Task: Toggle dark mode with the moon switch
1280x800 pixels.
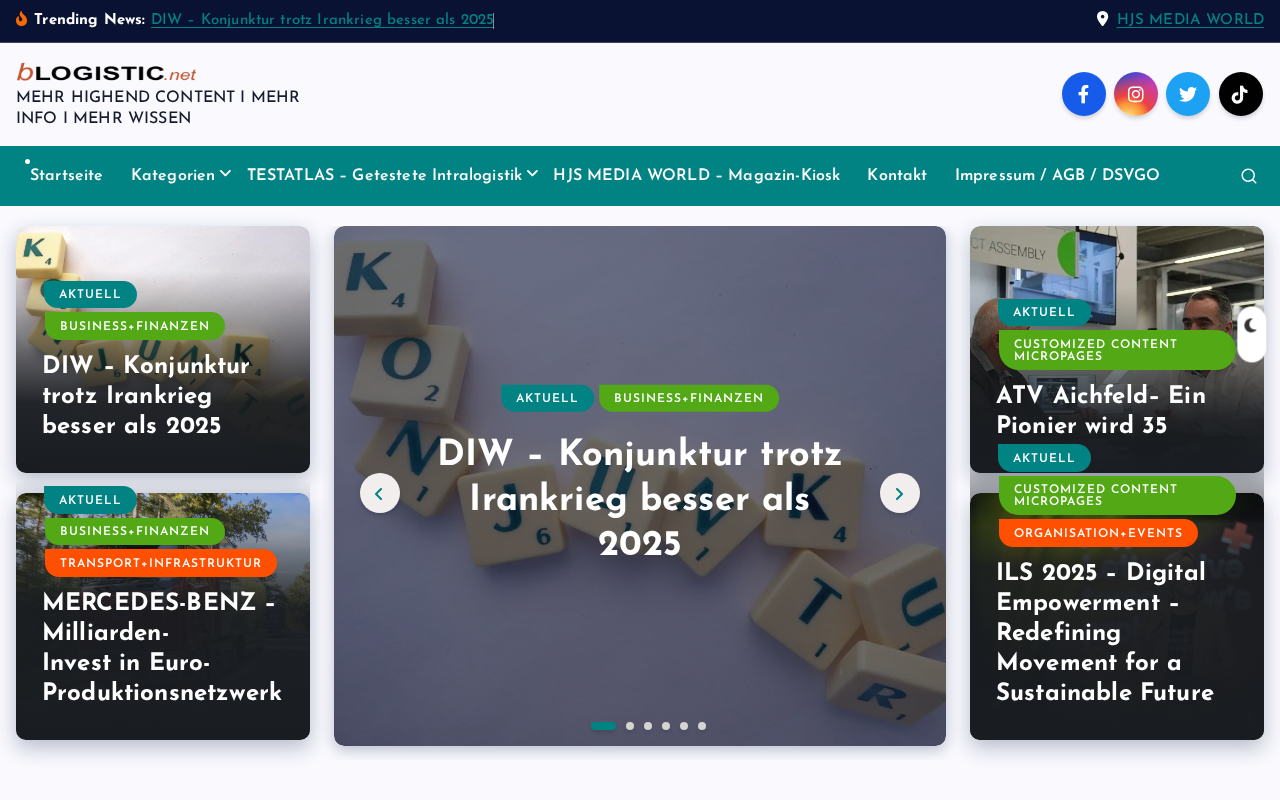Action: [1251, 334]
